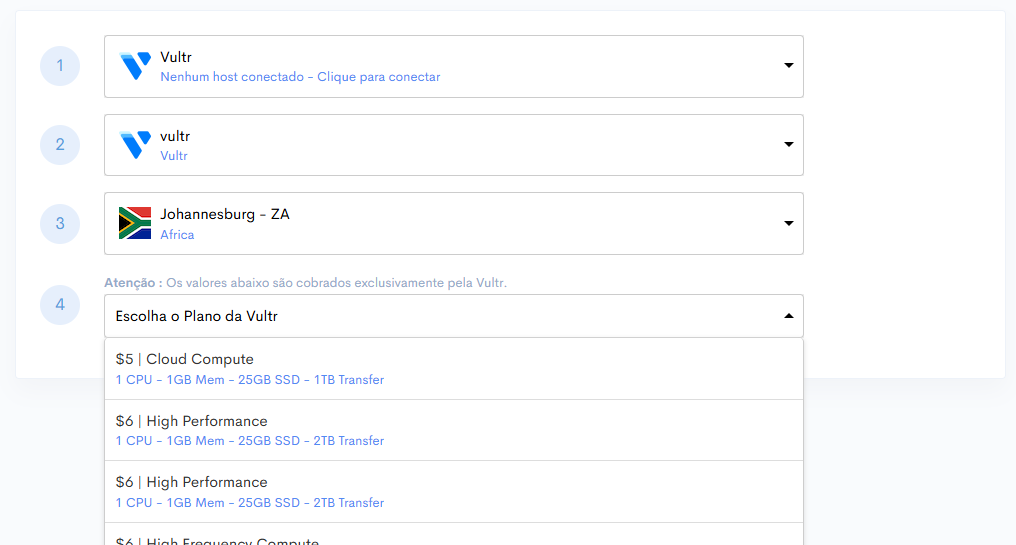The height and width of the screenshot is (545, 1016).
Task: Click the step 2 number circle
Action: tap(60, 145)
